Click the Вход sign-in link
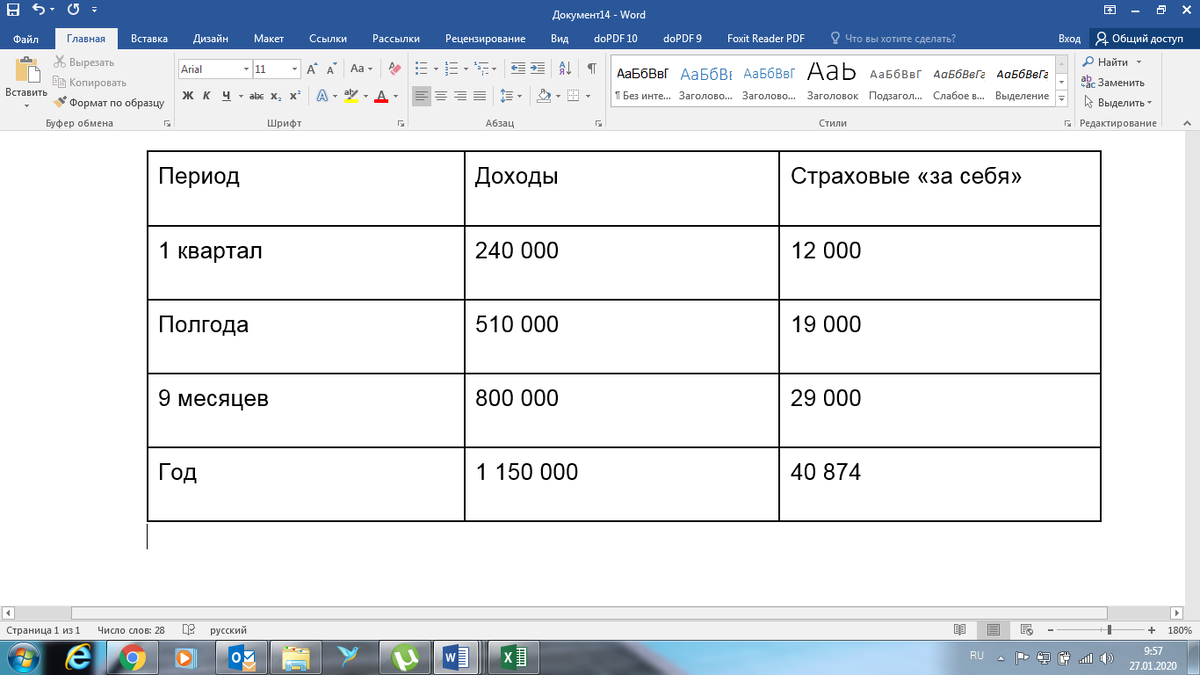The height and width of the screenshot is (675, 1200). (1069, 38)
